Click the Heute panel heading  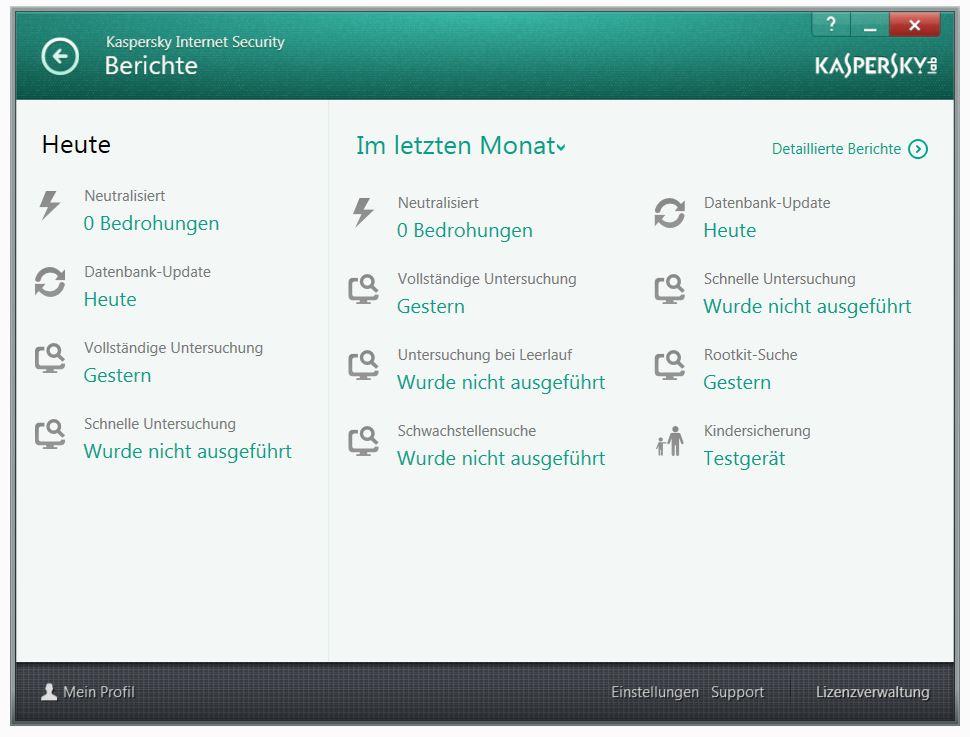click(x=76, y=145)
